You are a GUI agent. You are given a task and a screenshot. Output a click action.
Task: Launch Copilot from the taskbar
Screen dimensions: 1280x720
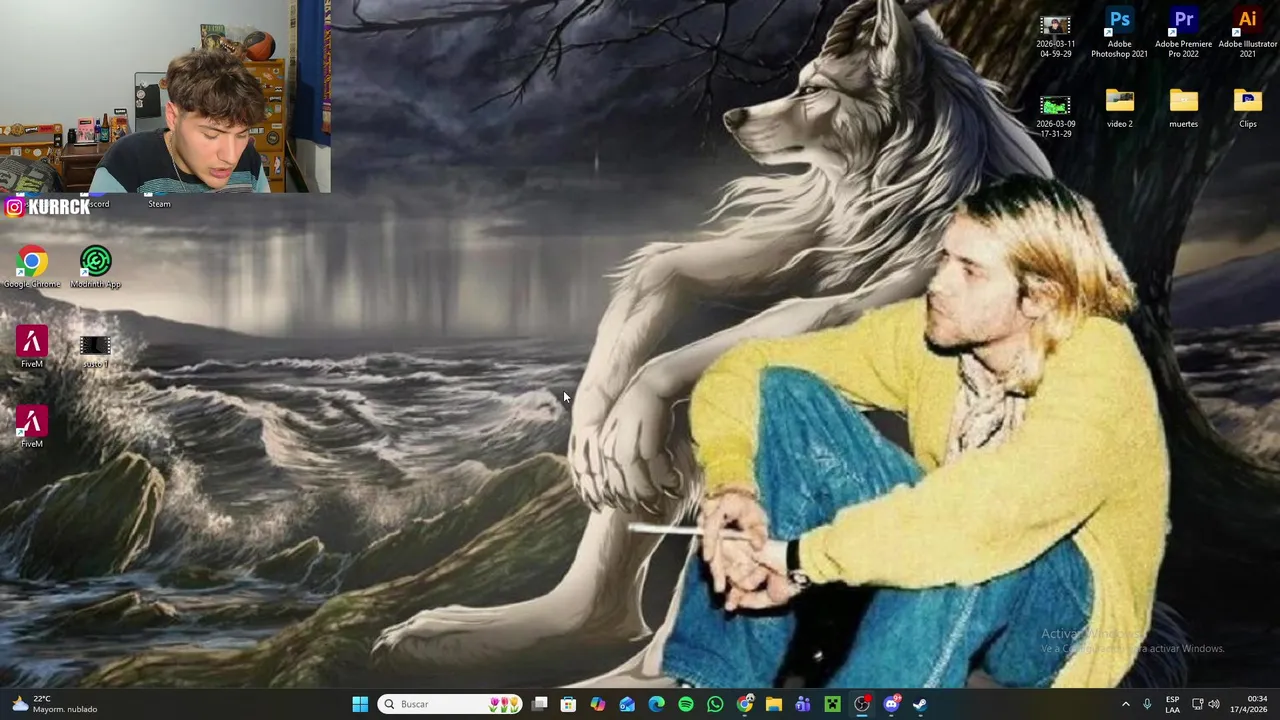[x=598, y=704]
